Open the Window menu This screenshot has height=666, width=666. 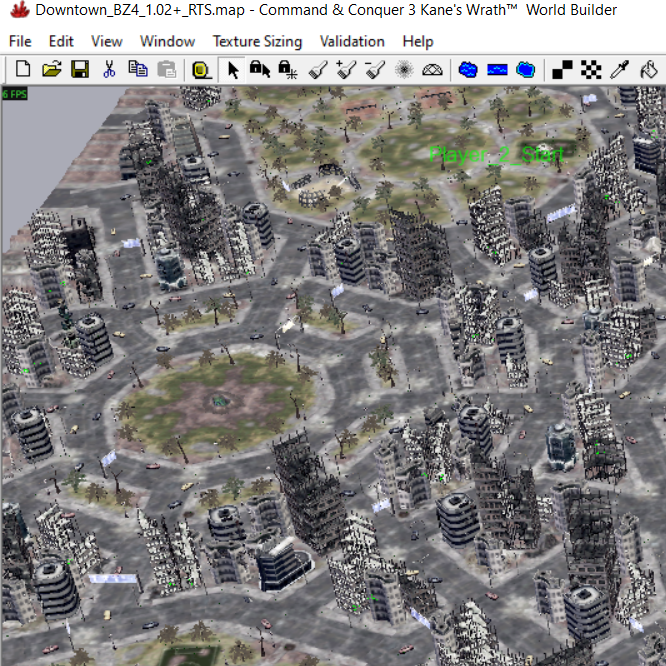point(167,41)
